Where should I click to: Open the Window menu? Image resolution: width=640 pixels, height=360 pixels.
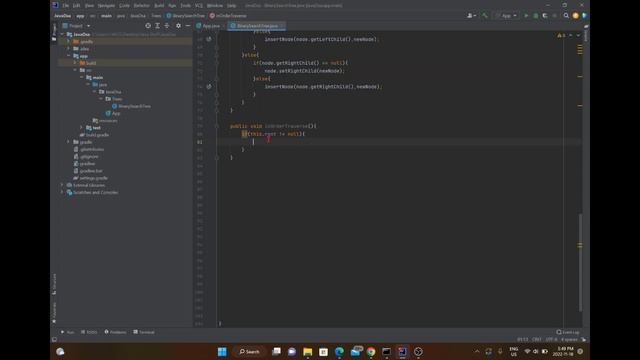pos(215,6)
